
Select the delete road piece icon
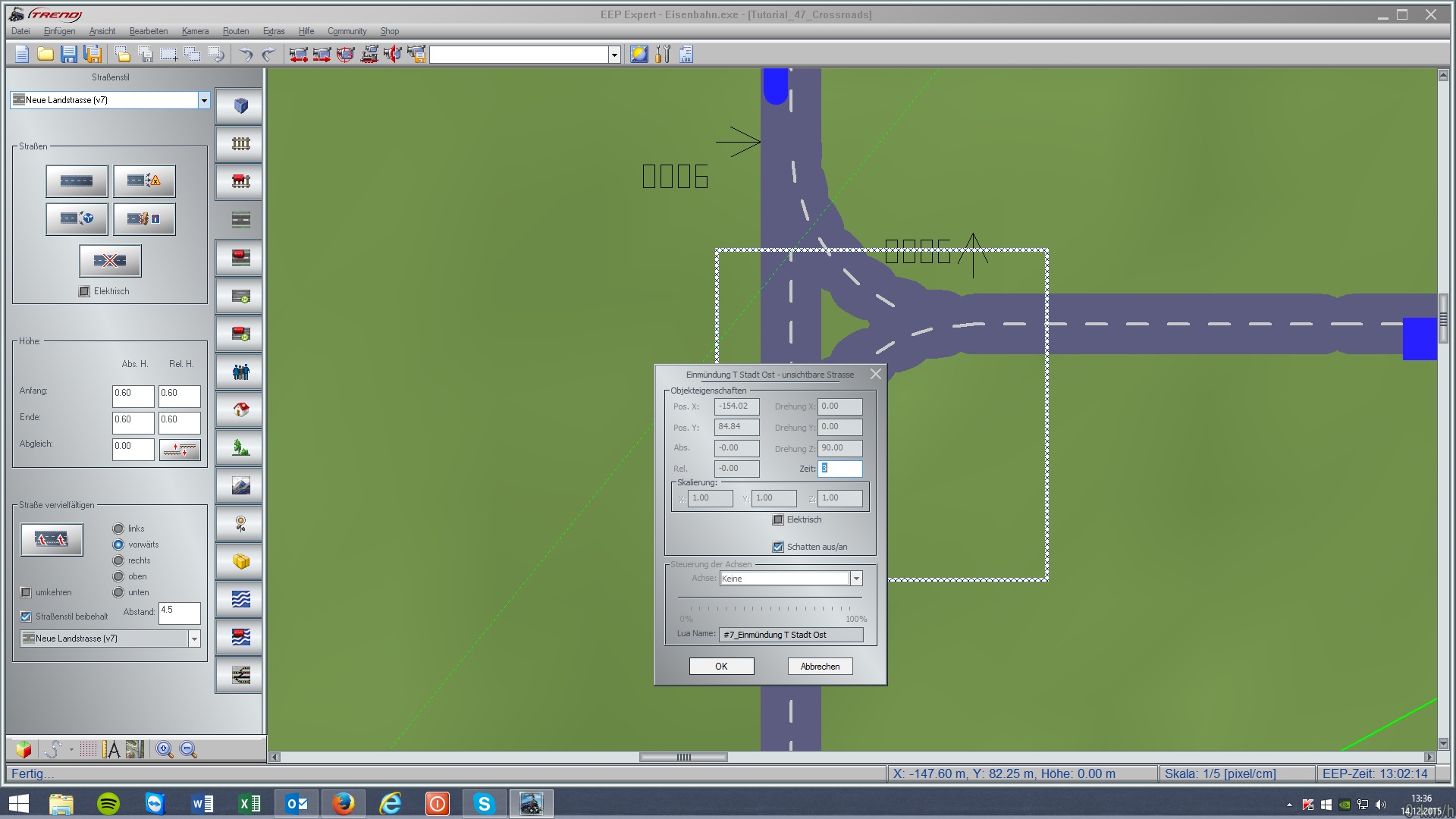point(110,261)
